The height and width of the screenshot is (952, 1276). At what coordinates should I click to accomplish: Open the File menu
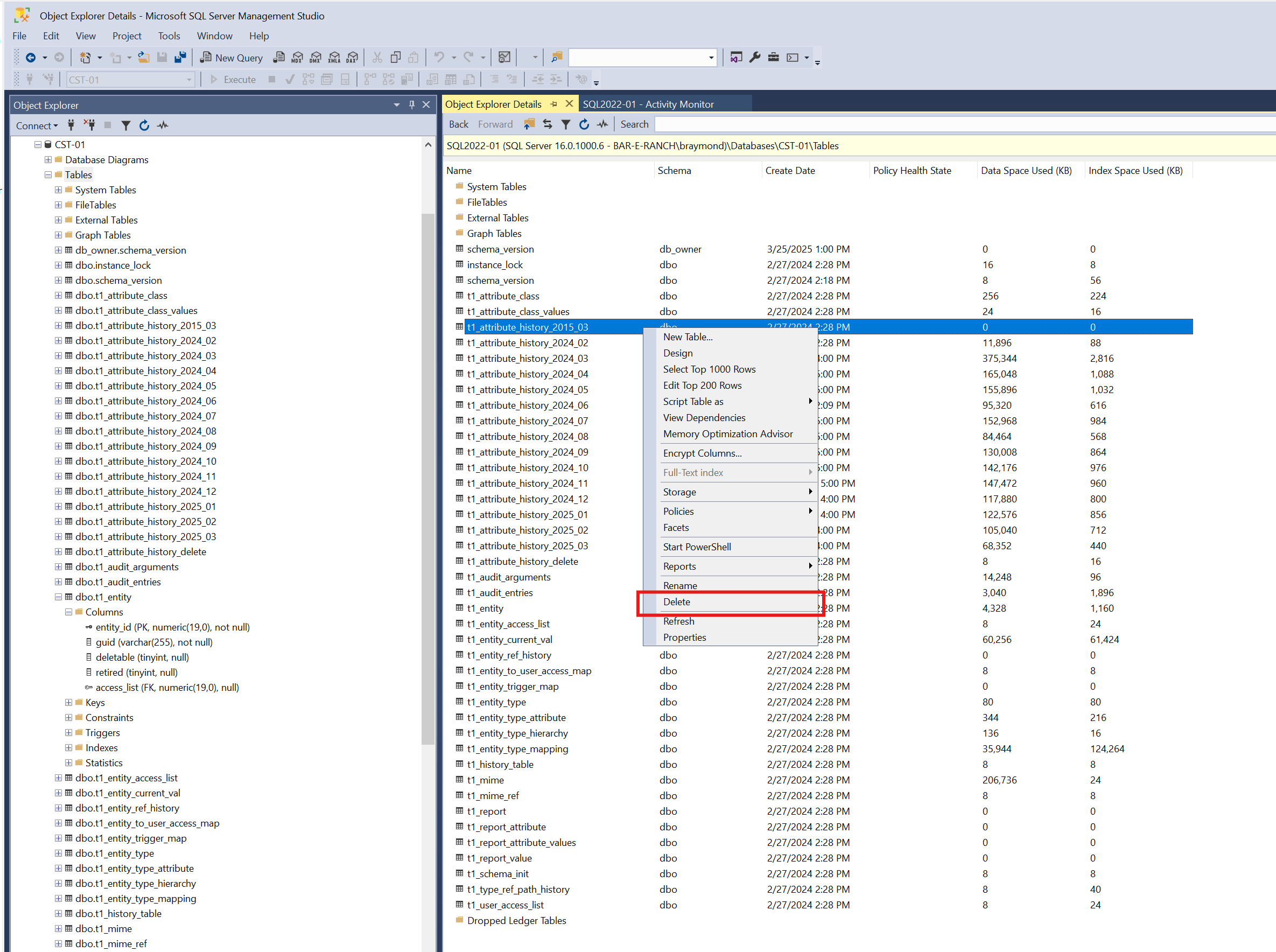(x=19, y=36)
